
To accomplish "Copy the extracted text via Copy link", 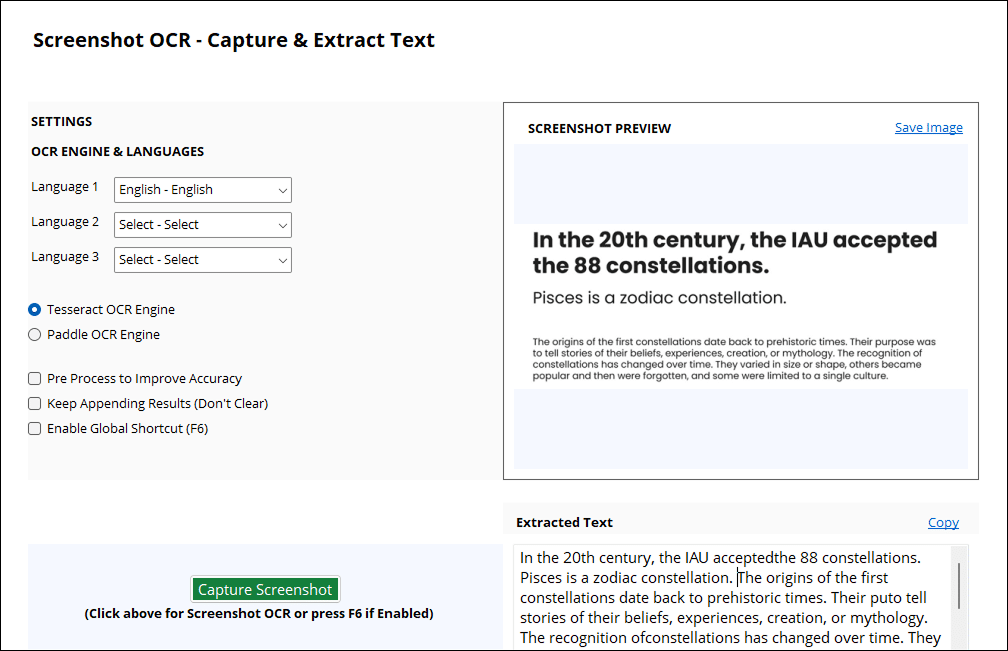I will (x=943, y=522).
